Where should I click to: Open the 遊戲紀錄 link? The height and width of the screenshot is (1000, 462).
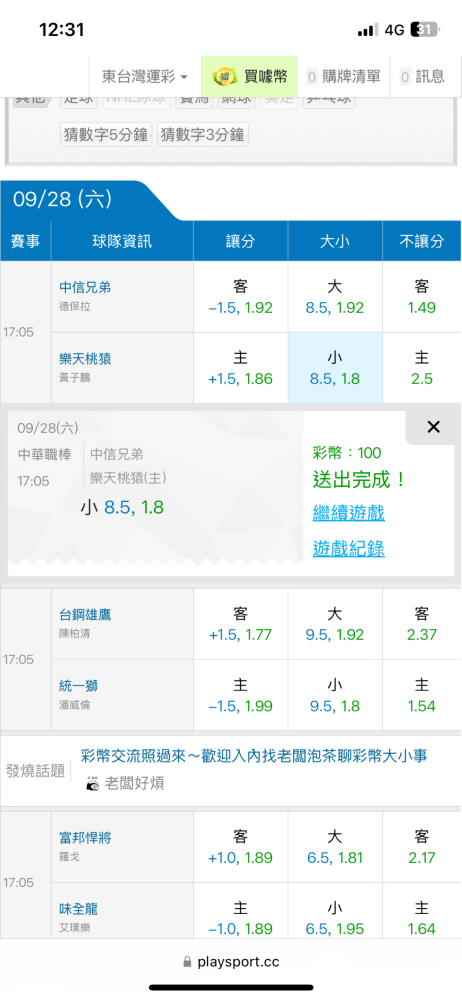coord(348,548)
